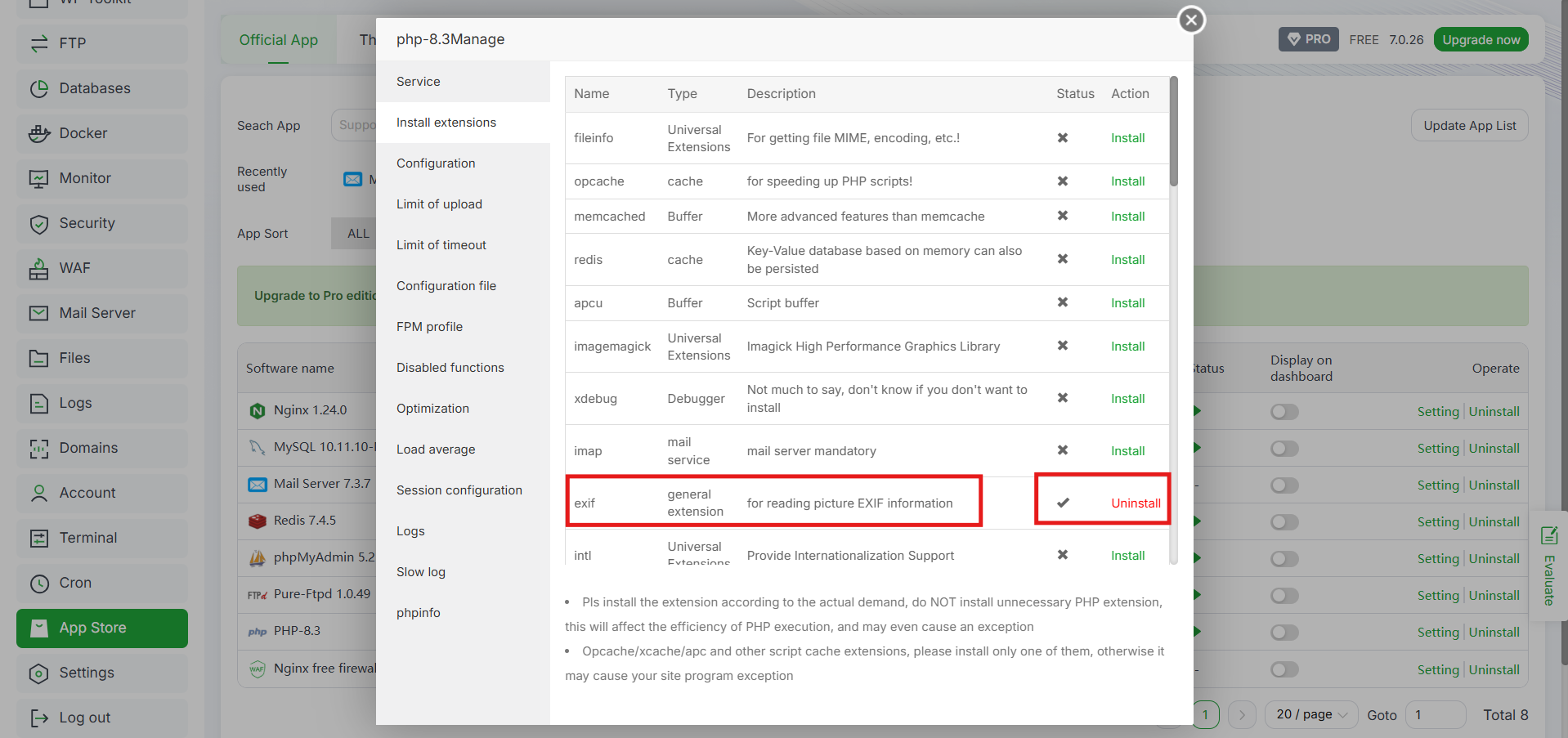Toggle dashboard display for MySQL row
1568x738 pixels.
tap(1284, 449)
